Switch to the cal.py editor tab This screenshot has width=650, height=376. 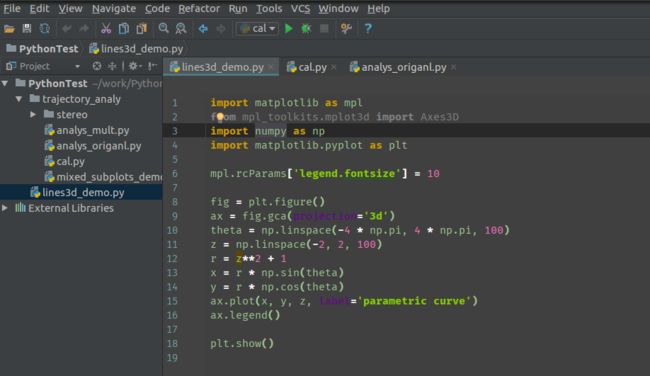(307, 67)
